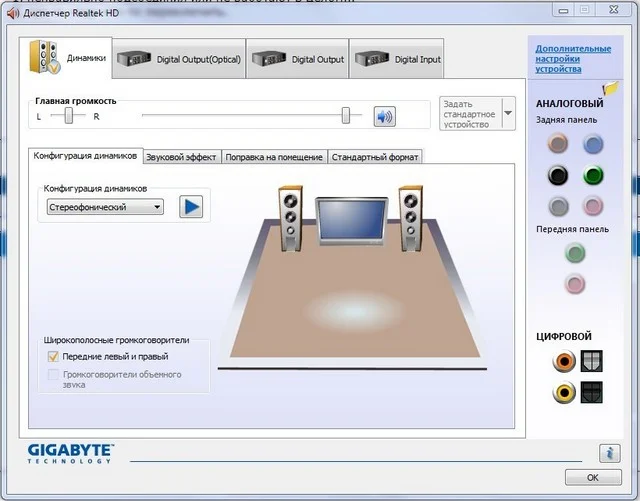Click the left speaker in room view
Viewport: 640px width, 501px height.
click(291, 218)
